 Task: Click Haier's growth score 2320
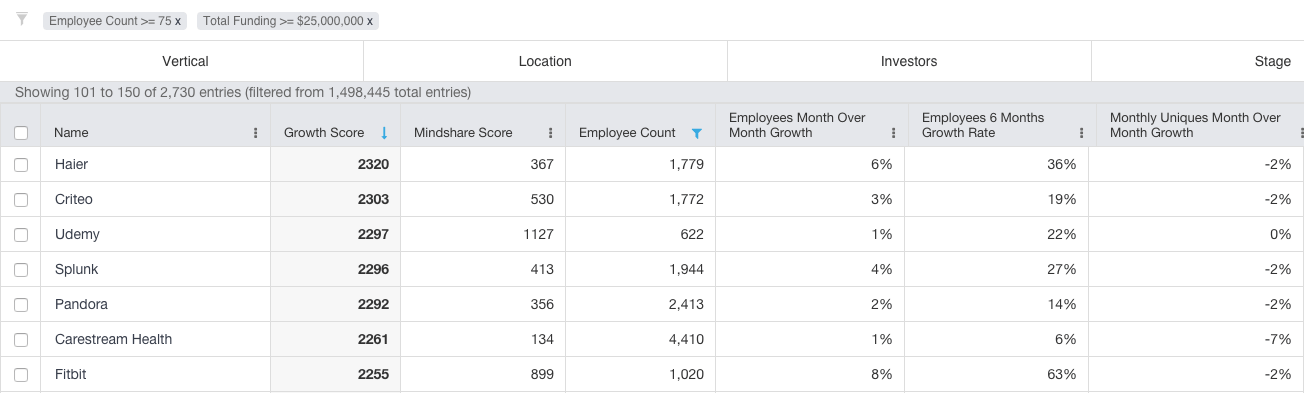(x=373, y=164)
